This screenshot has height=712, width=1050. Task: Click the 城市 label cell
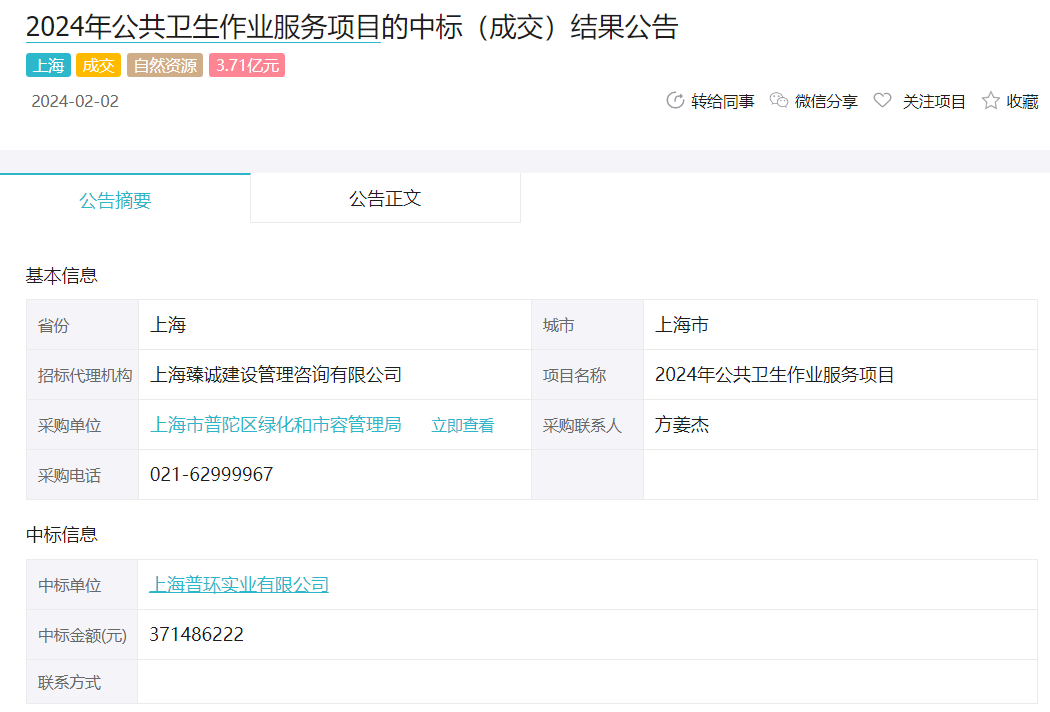[x=587, y=325]
